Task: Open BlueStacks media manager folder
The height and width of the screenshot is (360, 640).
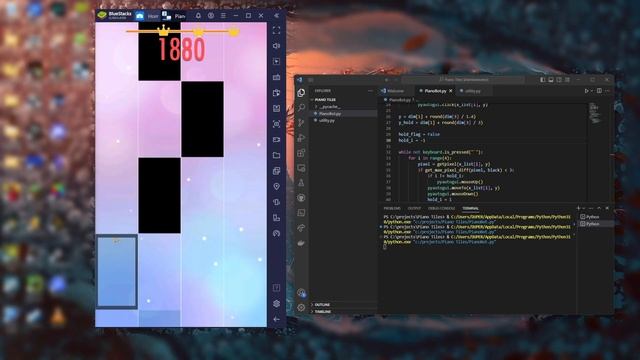Action: [276, 155]
